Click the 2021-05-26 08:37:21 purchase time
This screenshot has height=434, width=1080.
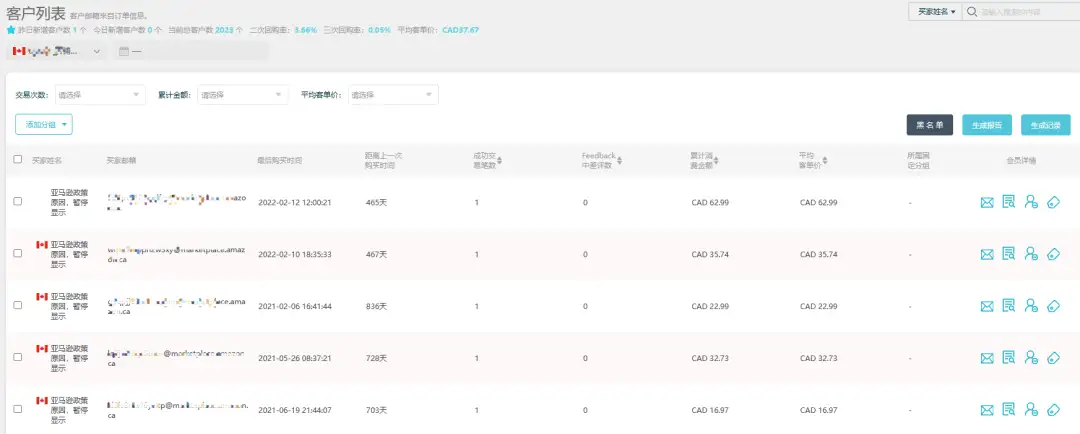295,358
